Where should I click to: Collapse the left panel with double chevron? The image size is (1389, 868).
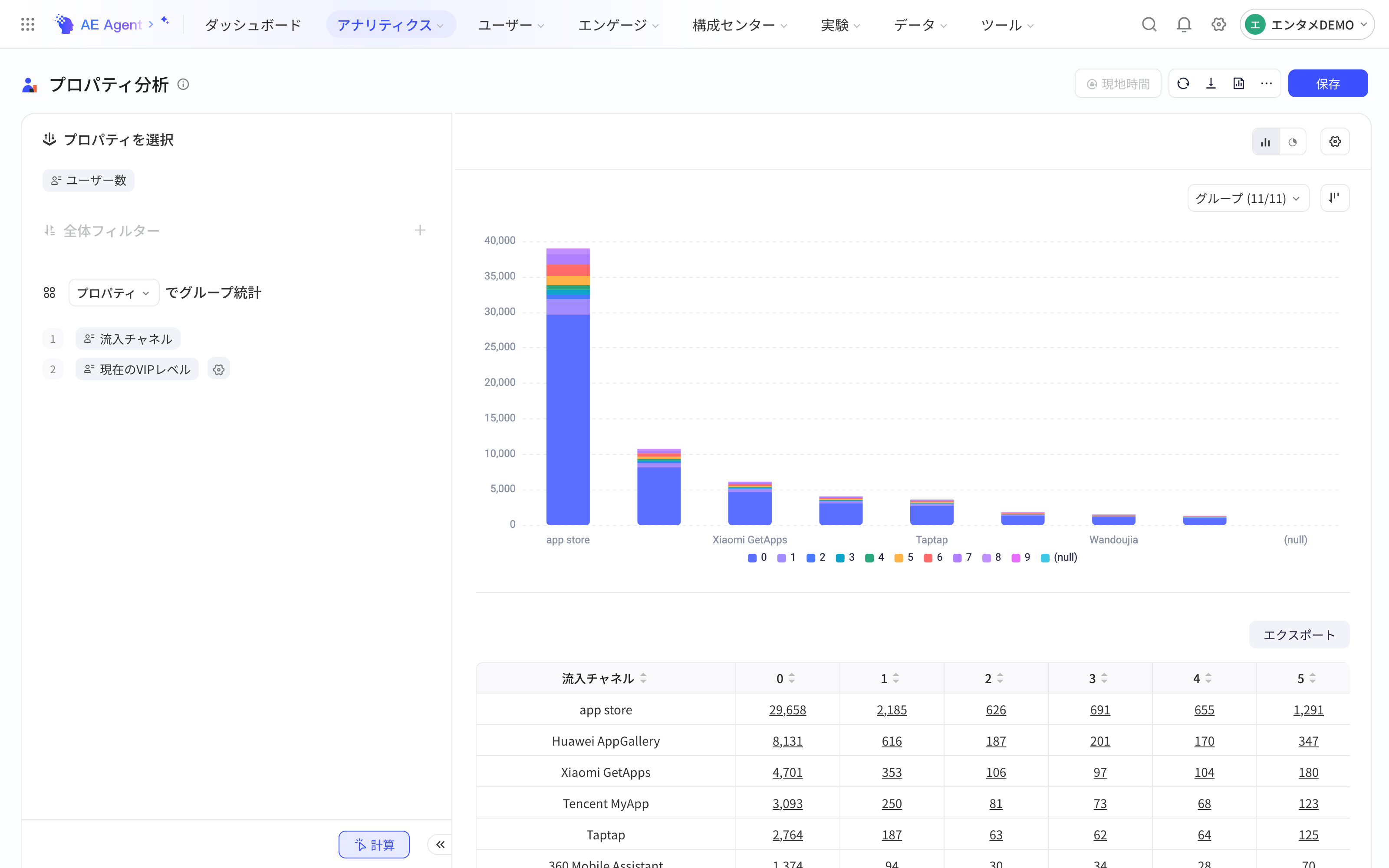point(440,845)
